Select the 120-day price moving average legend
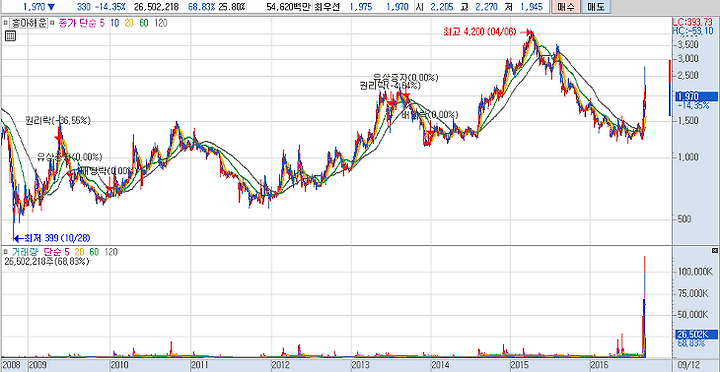This screenshot has width=720, height=372. (161, 23)
